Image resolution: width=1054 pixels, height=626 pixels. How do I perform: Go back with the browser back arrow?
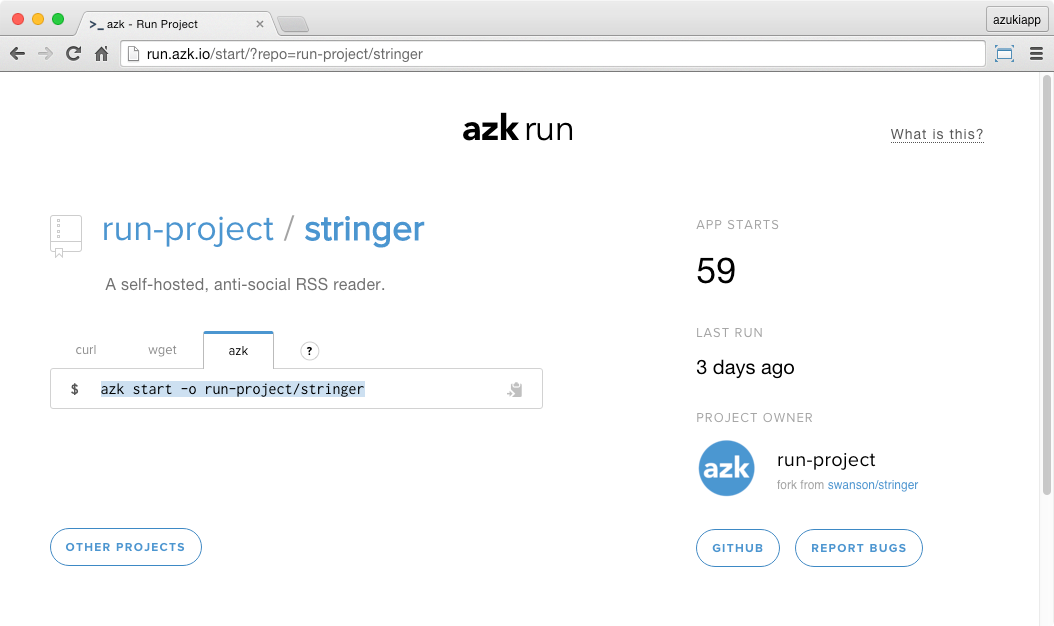point(17,54)
